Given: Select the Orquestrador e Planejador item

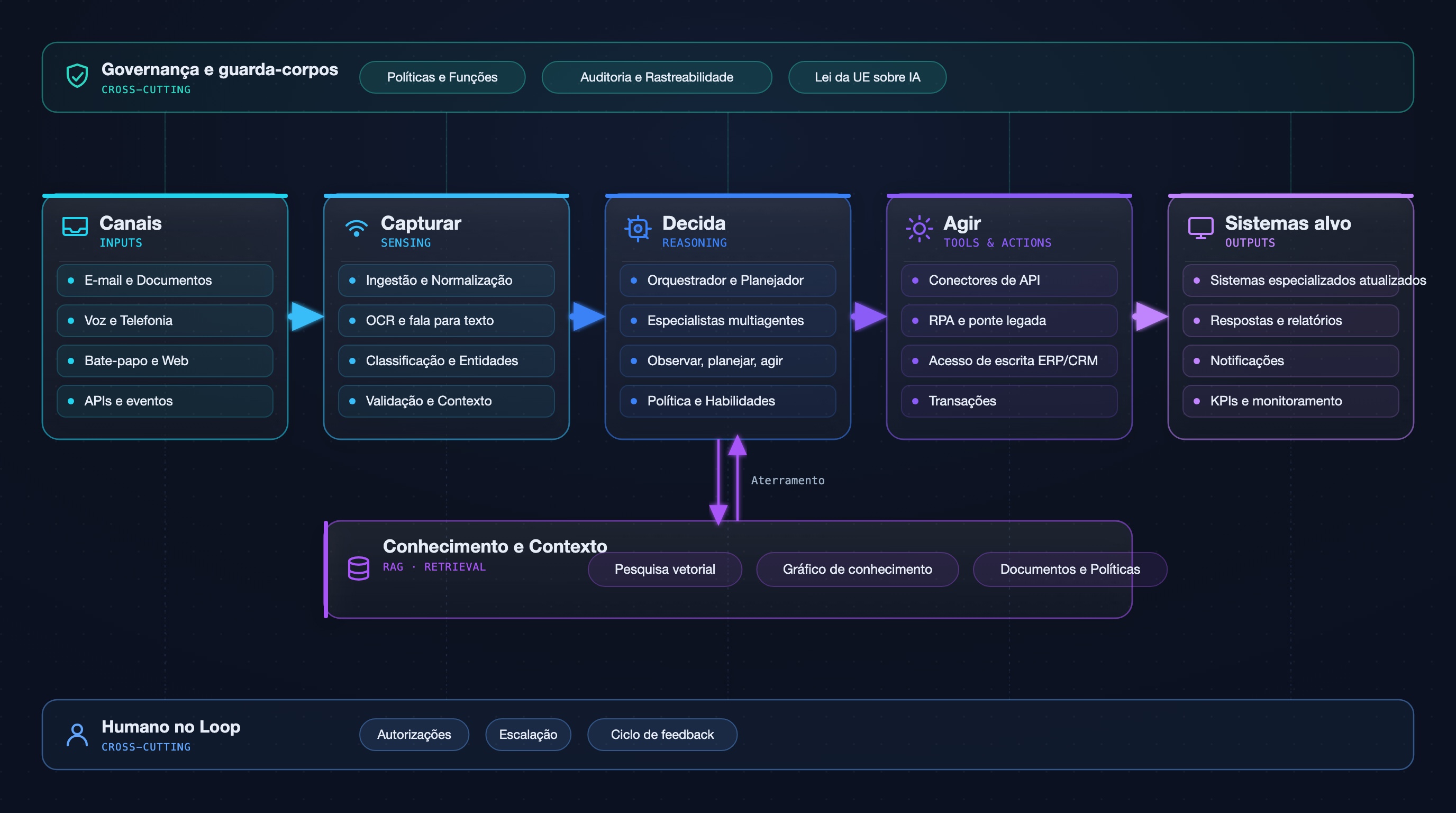Looking at the screenshot, I should tap(728, 281).
